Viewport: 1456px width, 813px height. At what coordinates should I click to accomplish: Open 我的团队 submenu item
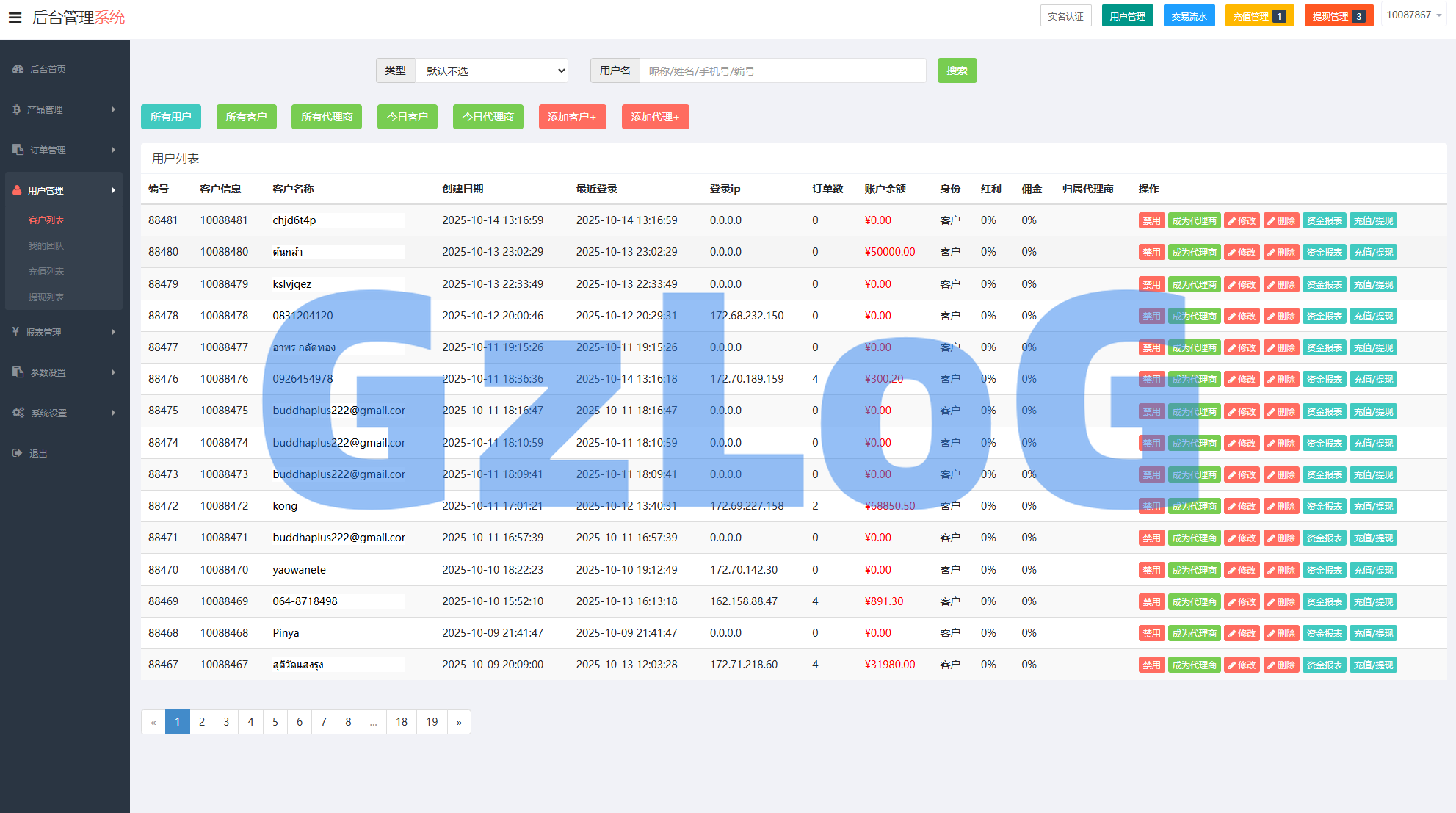[x=46, y=245]
